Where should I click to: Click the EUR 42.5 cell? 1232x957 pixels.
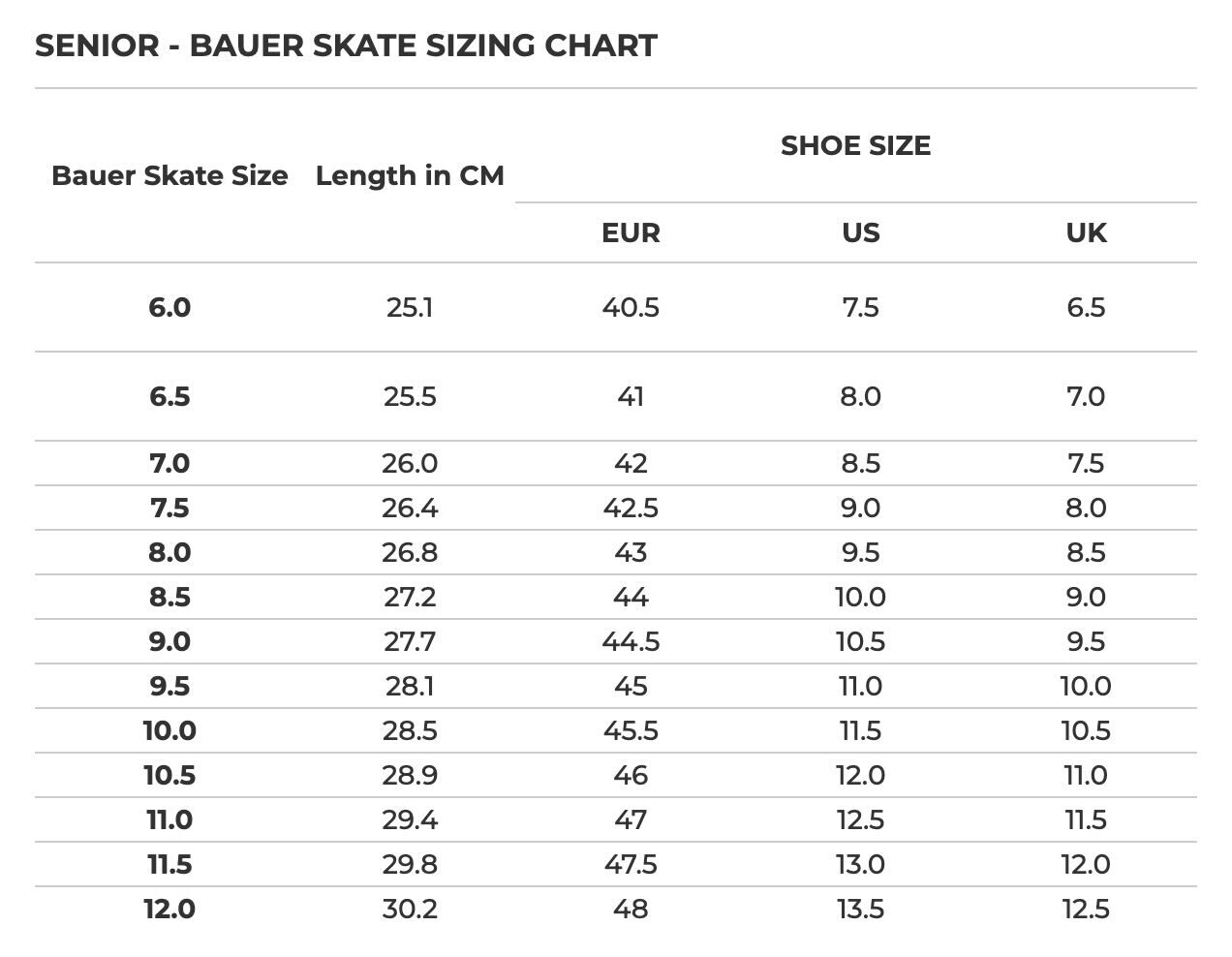631,508
